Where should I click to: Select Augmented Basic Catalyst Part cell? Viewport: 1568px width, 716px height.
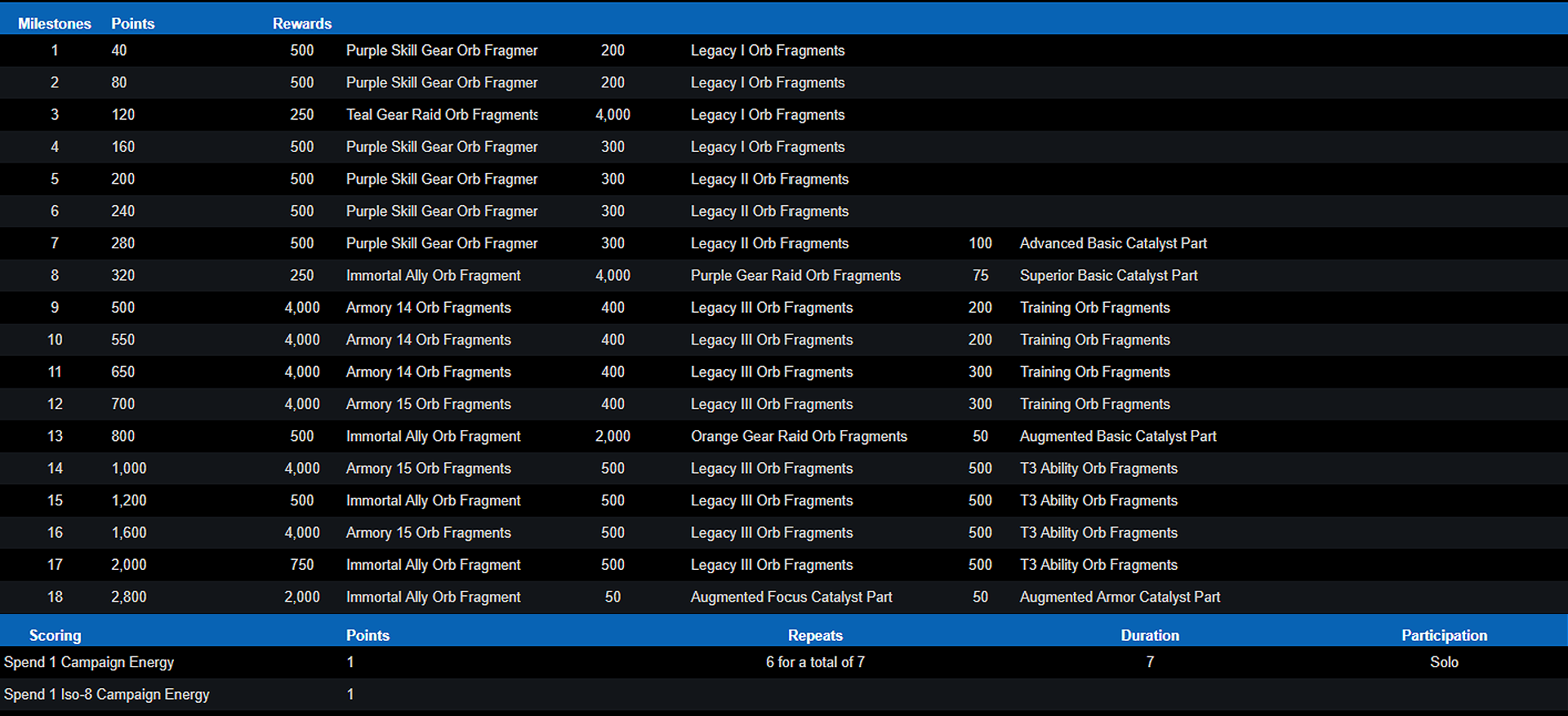(x=1117, y=437)
